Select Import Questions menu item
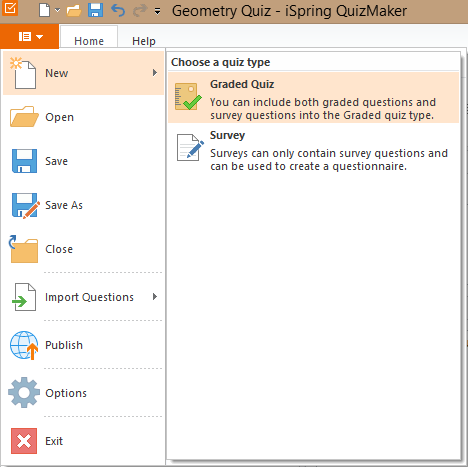Image resolution: width=468 pixels, height=467 pixels. (x=83, y=297)
